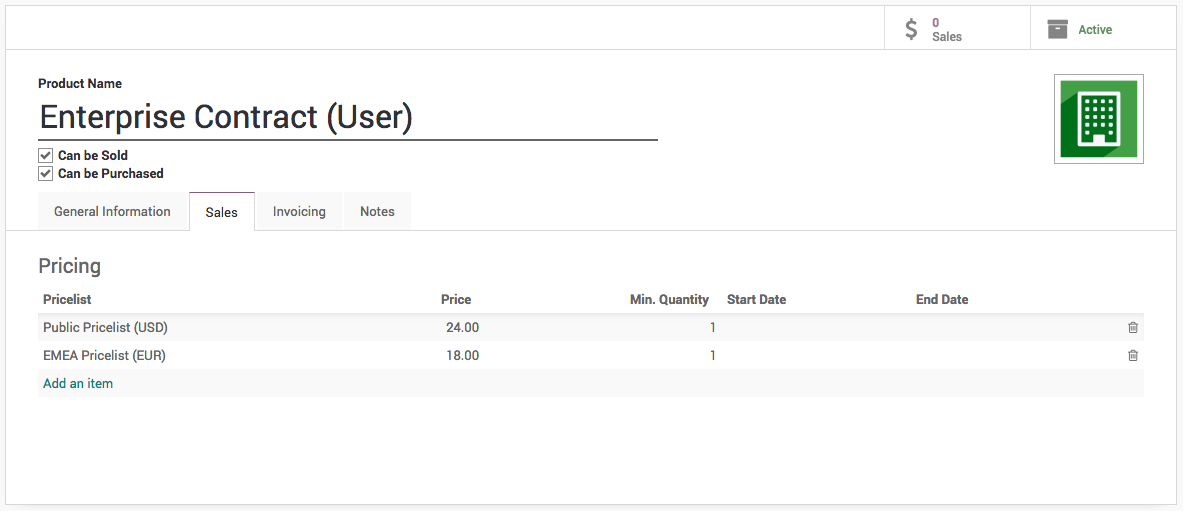Open the Notes tab

[x=377, y=212]
